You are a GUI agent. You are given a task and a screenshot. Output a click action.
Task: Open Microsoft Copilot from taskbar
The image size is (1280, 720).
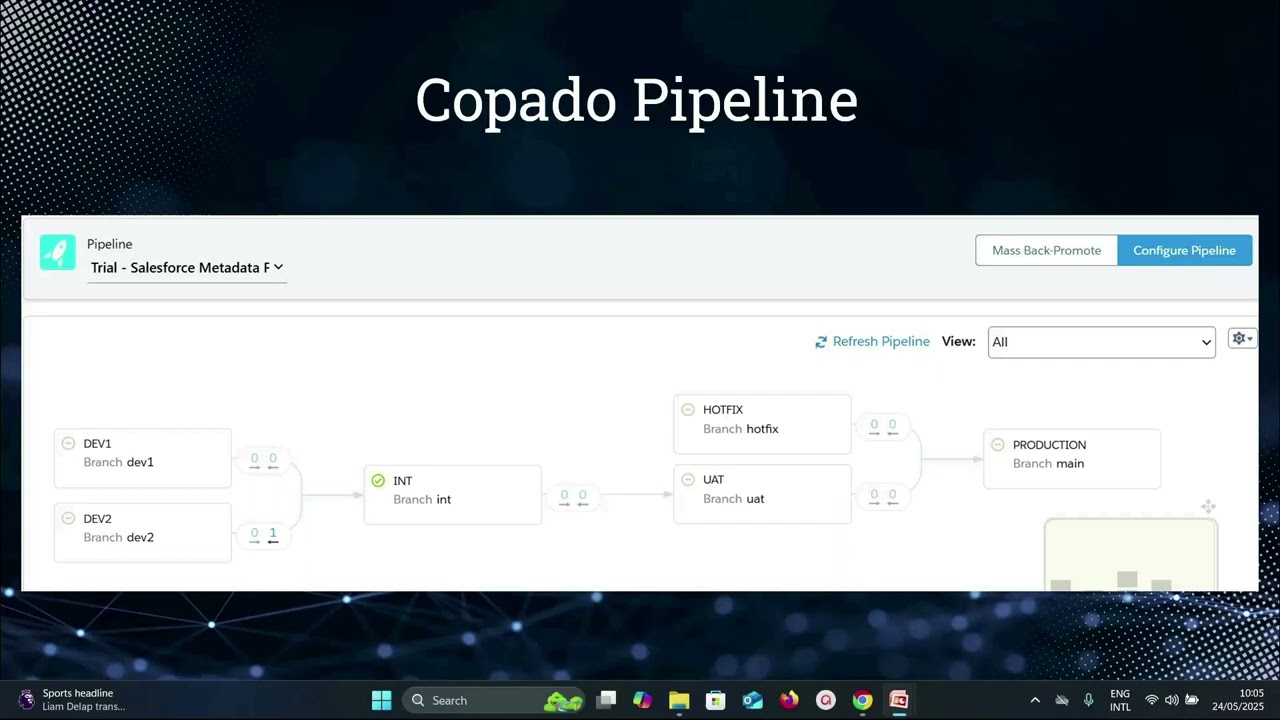(x=642, y=700)
